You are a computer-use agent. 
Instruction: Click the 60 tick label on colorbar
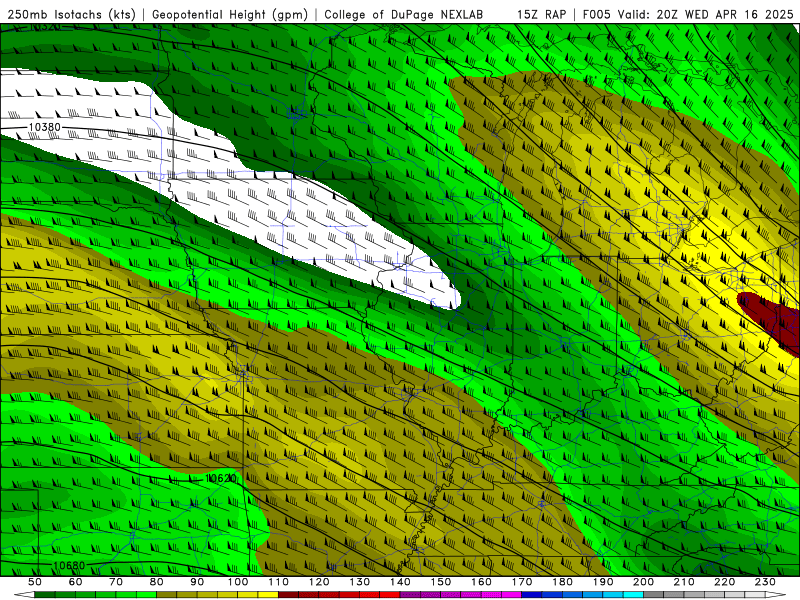[75, 582]
